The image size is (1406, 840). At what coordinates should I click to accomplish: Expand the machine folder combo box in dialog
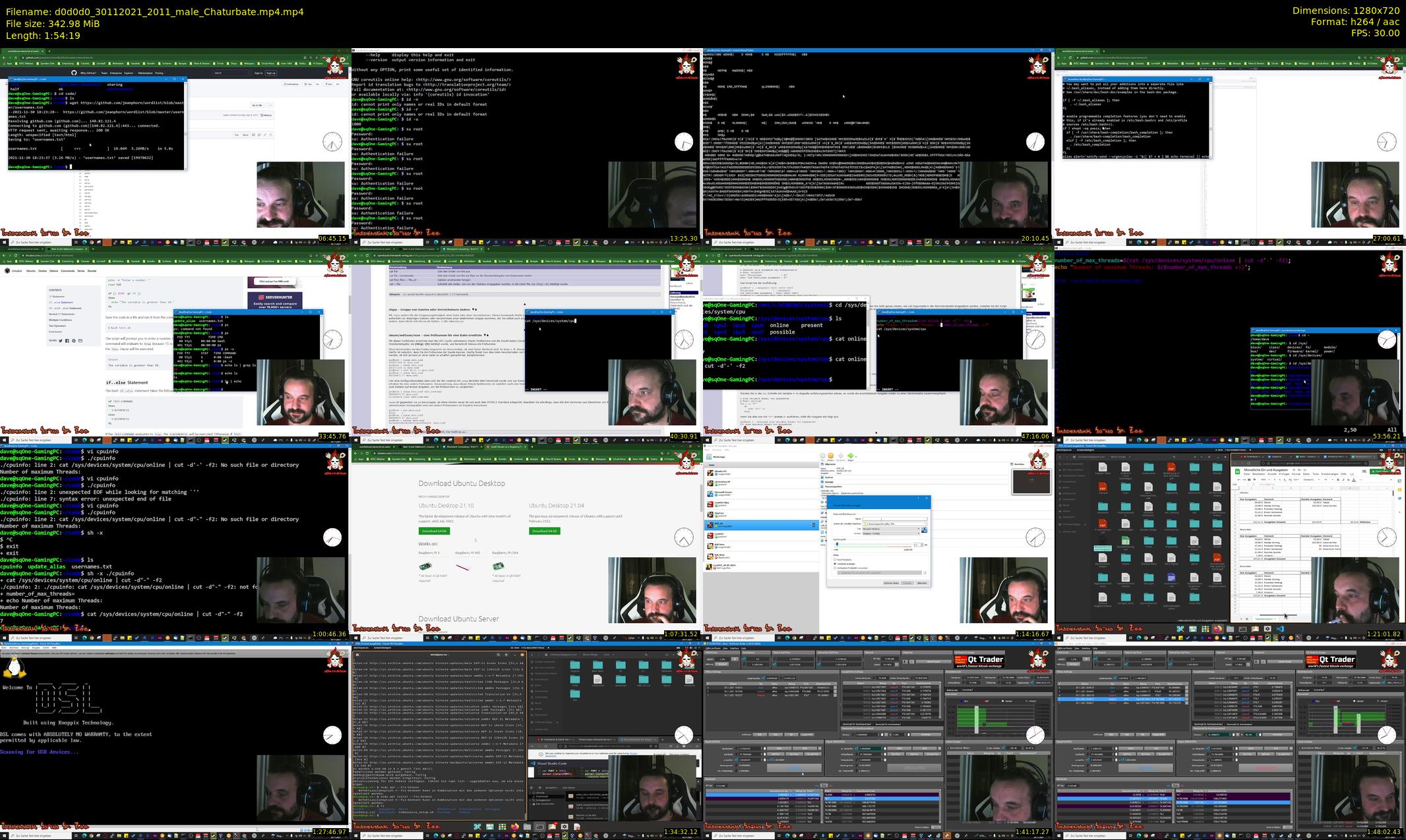pos(925,524)
